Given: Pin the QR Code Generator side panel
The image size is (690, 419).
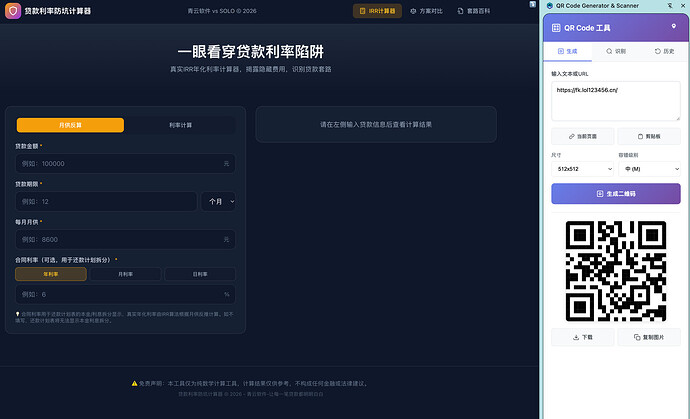Looking at the screenshot, I should point(670,6).
